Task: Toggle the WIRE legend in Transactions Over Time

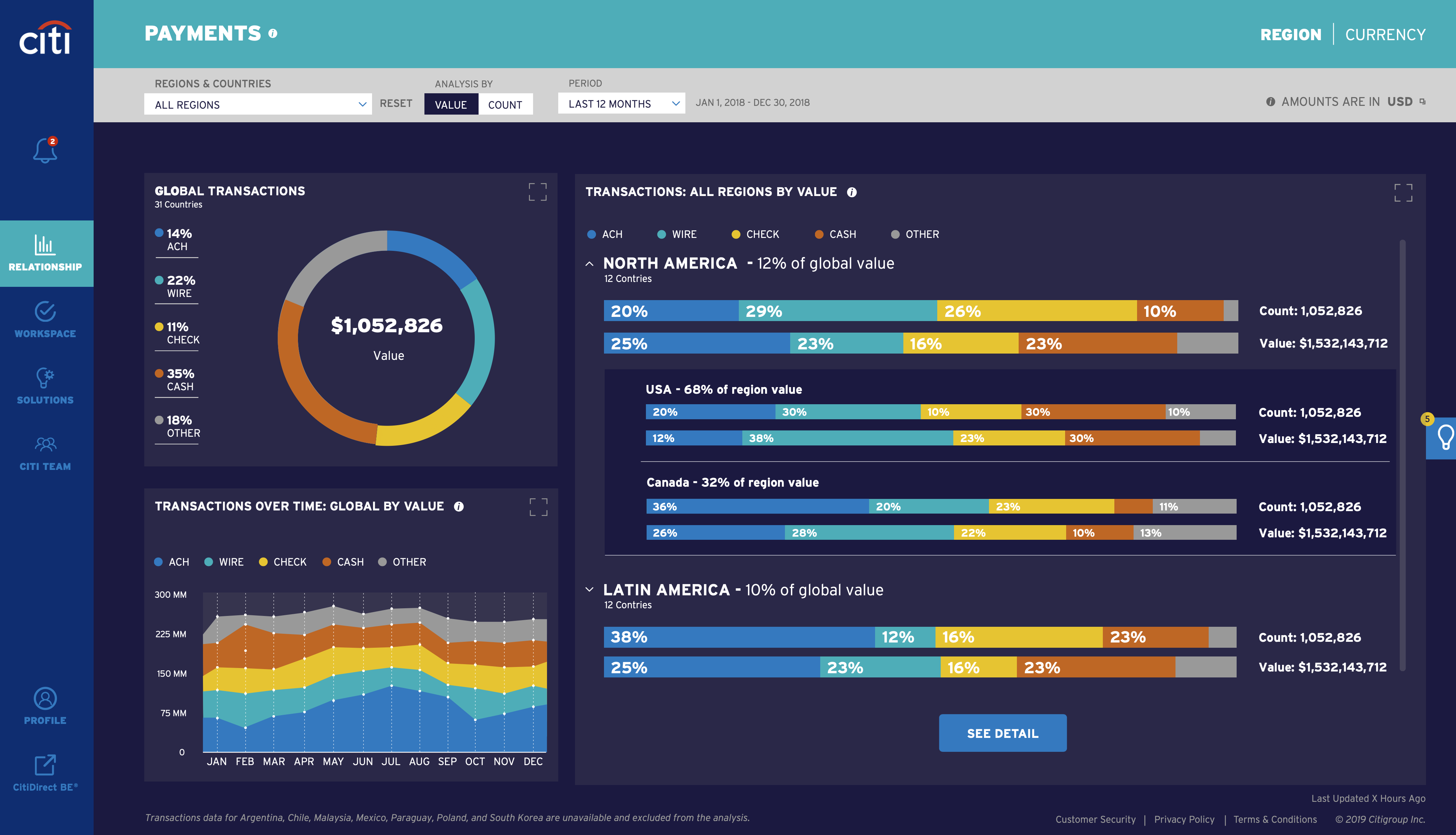Action: tap(224, 562)
